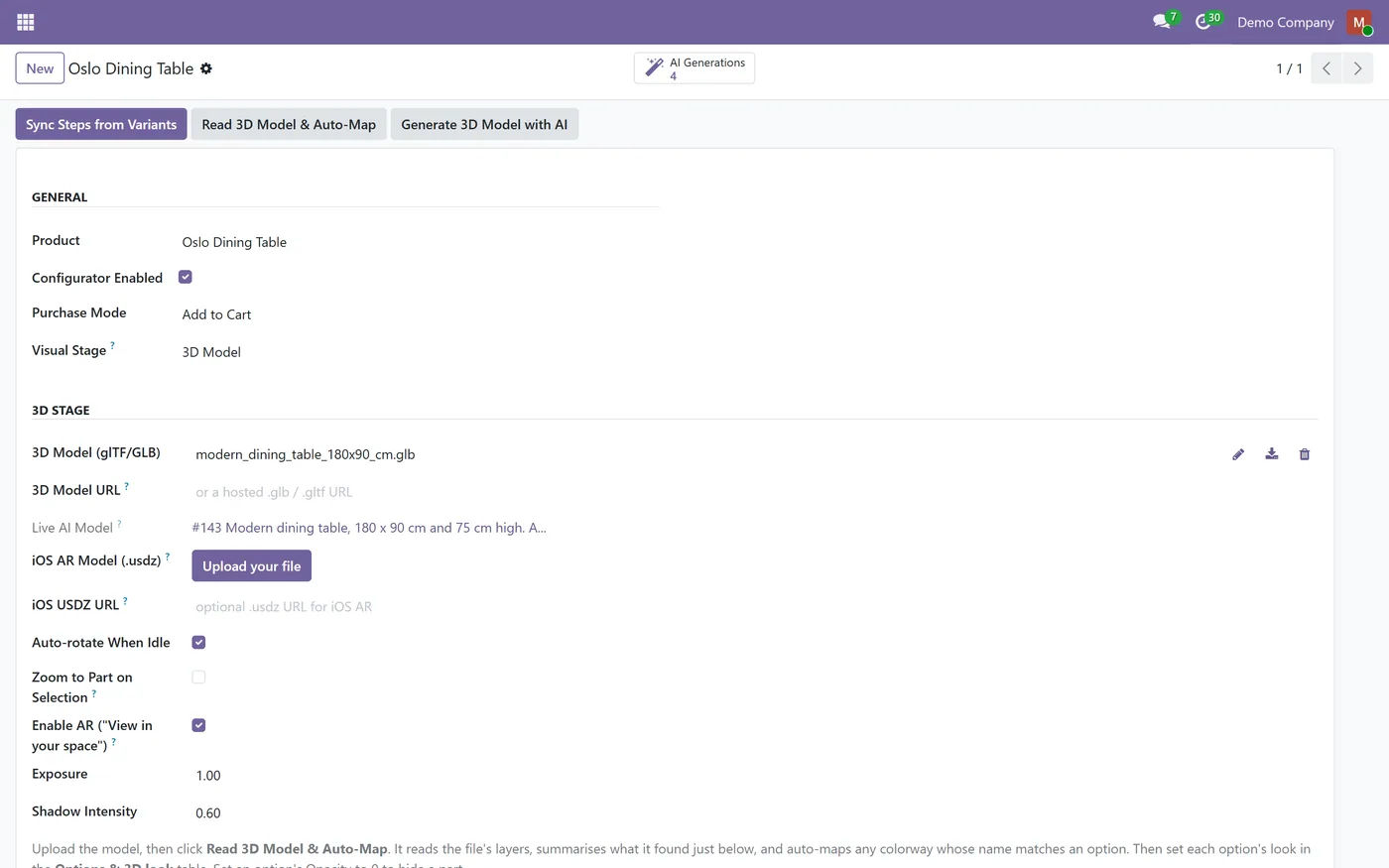This screenshot has height=868, width=1389.
Task: Click help tooltip next to Zoom to Part
Action: click(x=94, y=692)
